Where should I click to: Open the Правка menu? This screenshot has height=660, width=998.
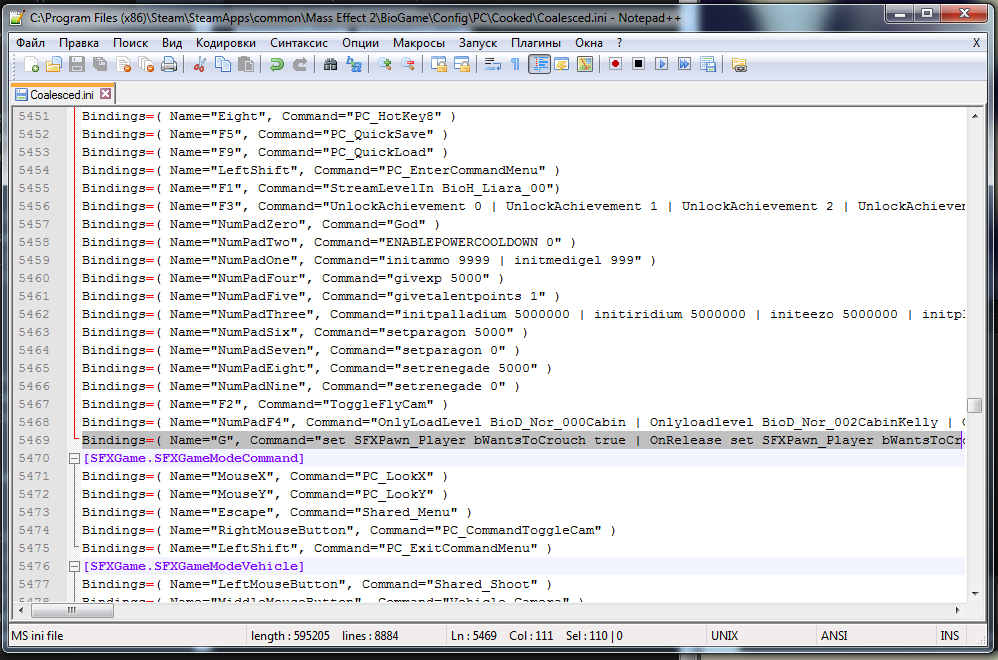click(x=79, y=43)
